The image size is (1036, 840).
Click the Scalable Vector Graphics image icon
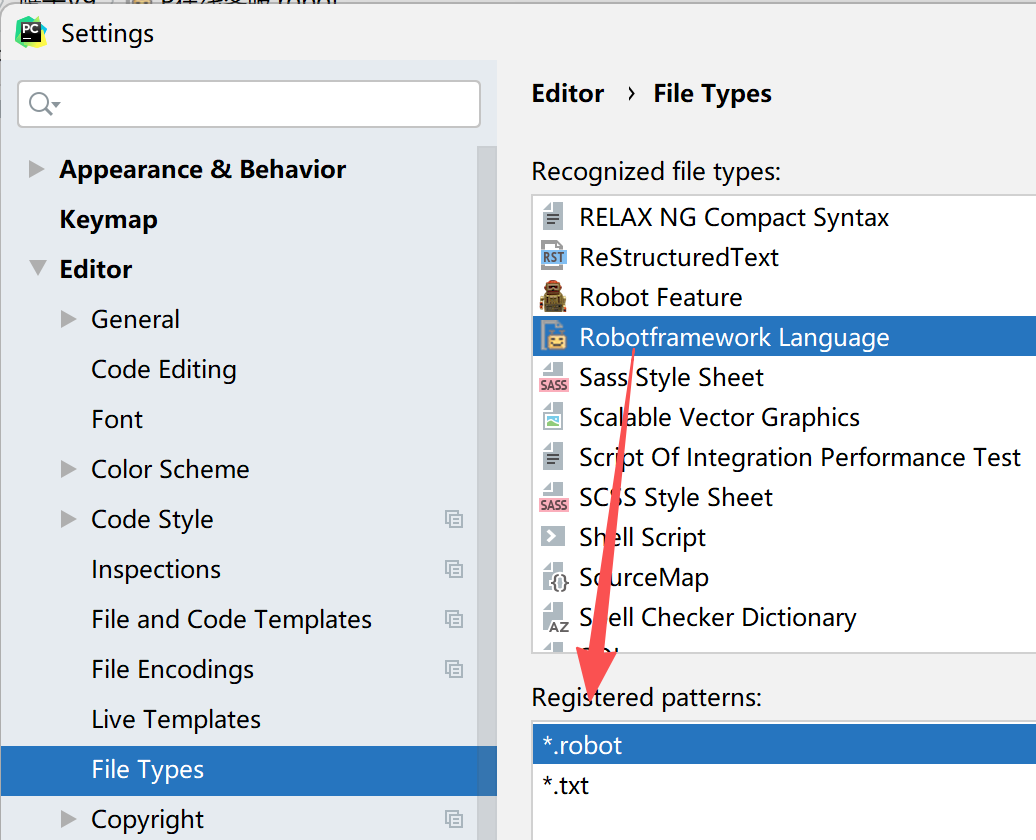click(x=553, y=418)
